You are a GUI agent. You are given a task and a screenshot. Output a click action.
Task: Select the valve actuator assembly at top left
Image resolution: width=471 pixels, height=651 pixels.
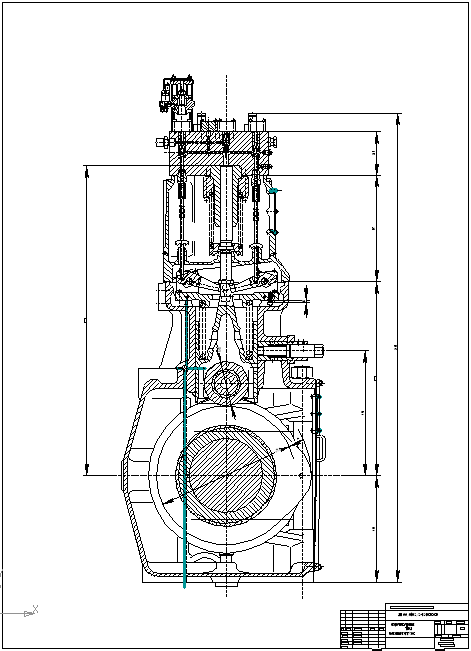pos(177,98)
